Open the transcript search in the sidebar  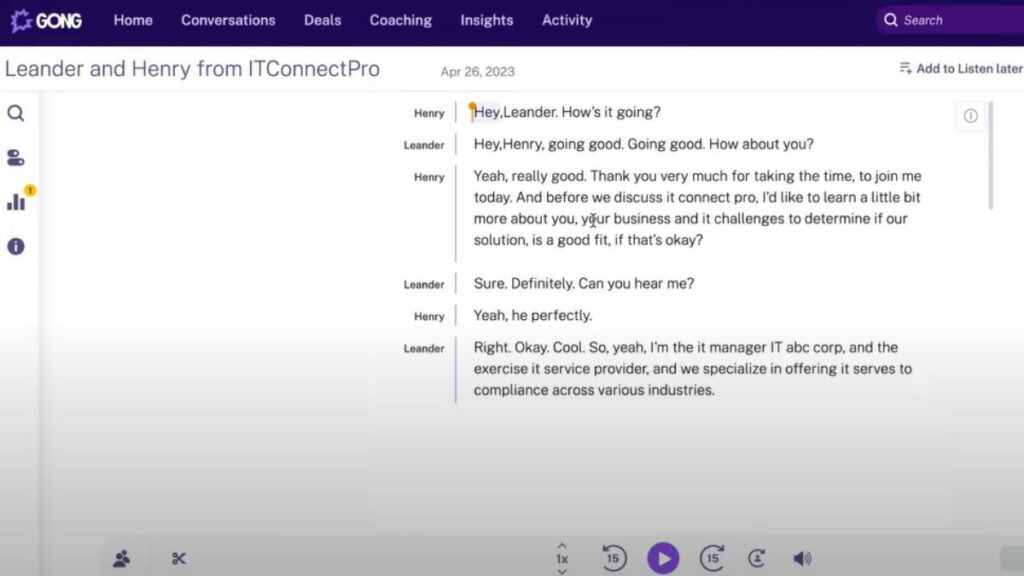click(16, 113)
